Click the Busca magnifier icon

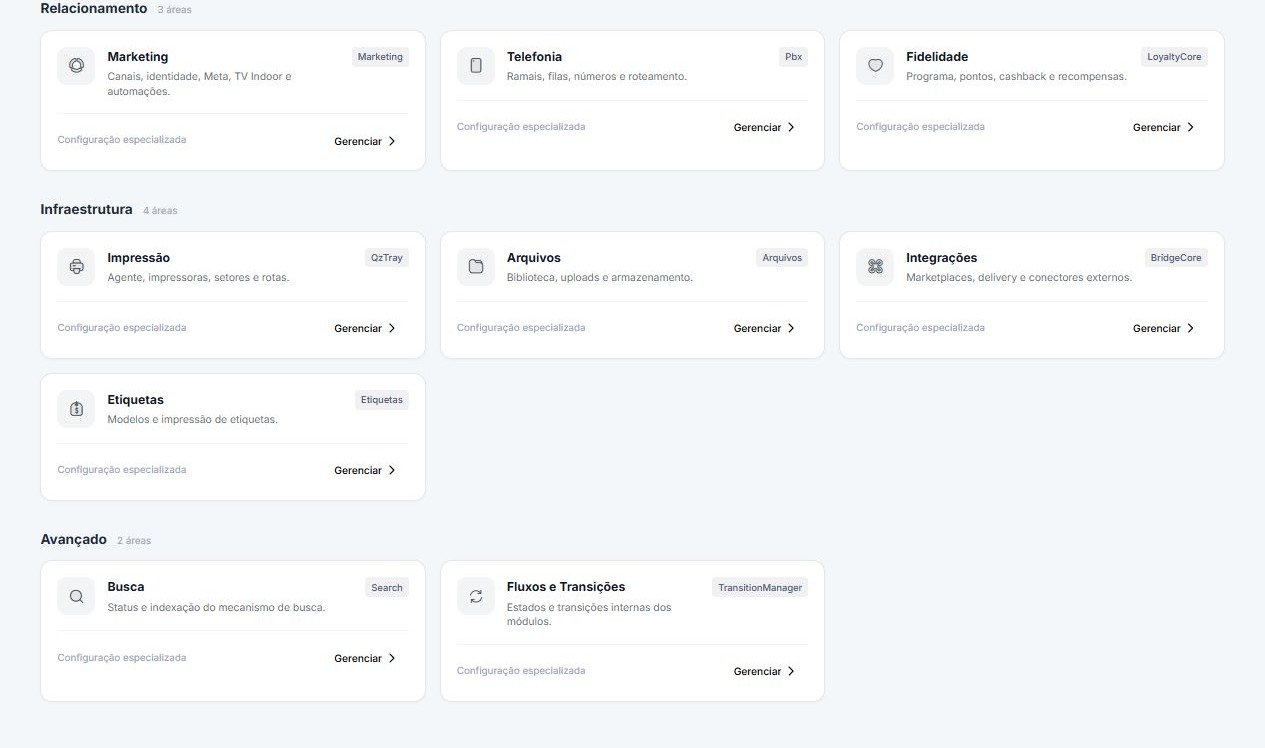(x=76, y=596)
